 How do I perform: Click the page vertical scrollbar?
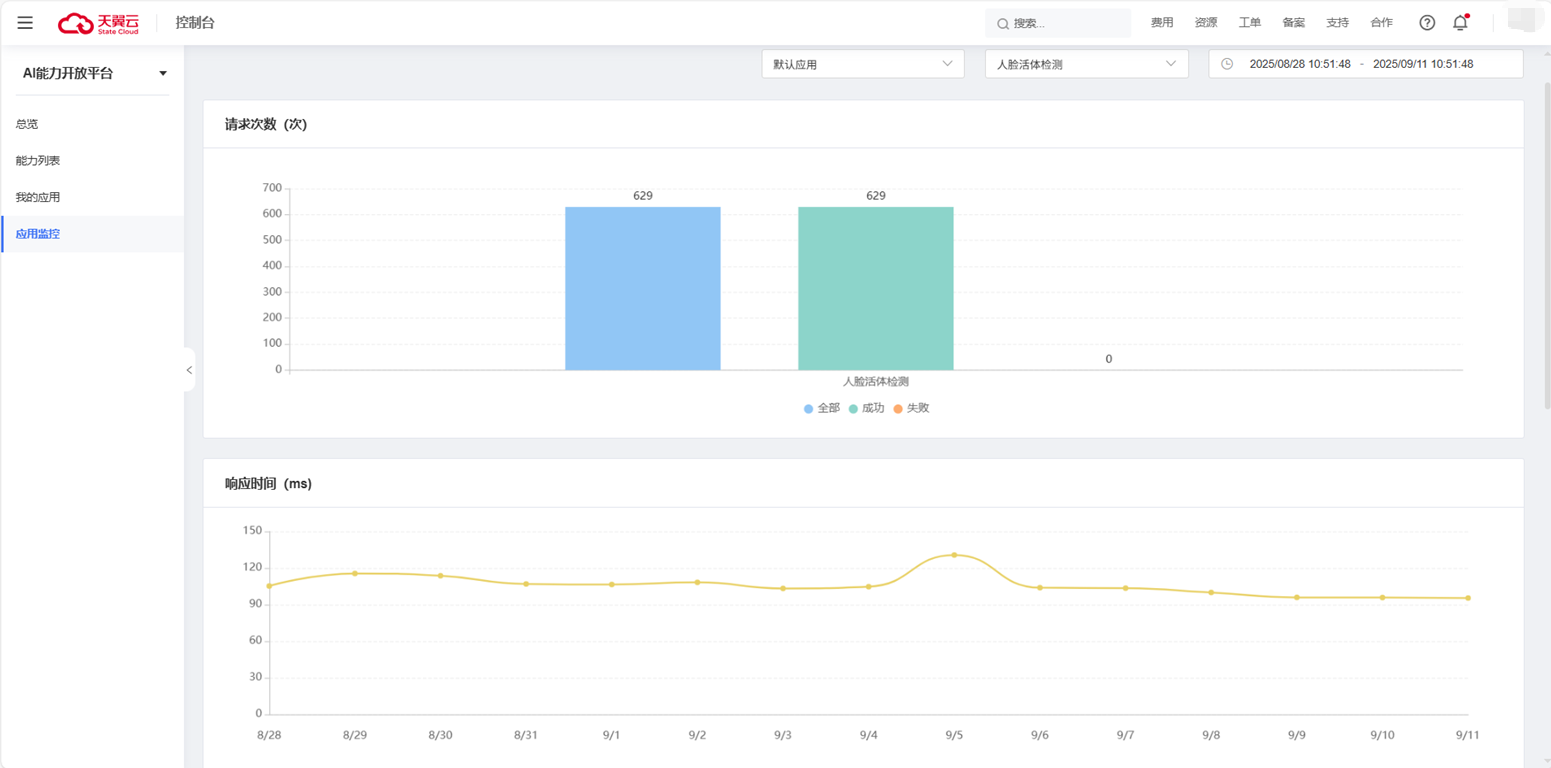pyautogui.click(x=1546, y=245)
